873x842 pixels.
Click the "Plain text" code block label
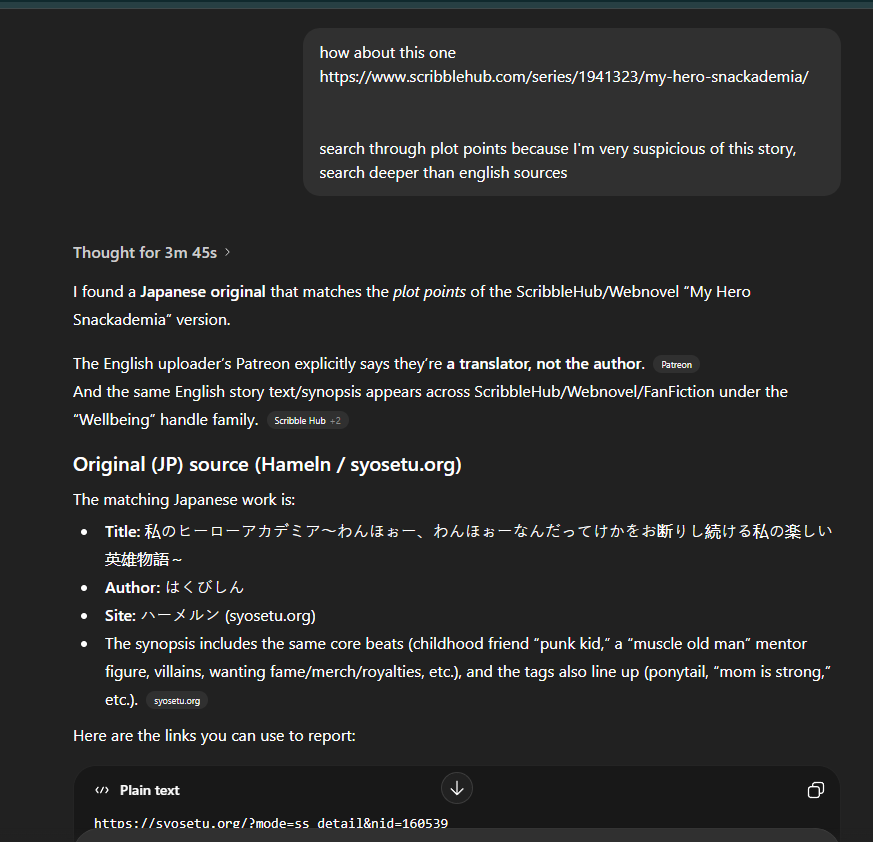click(x=149, y=790)
